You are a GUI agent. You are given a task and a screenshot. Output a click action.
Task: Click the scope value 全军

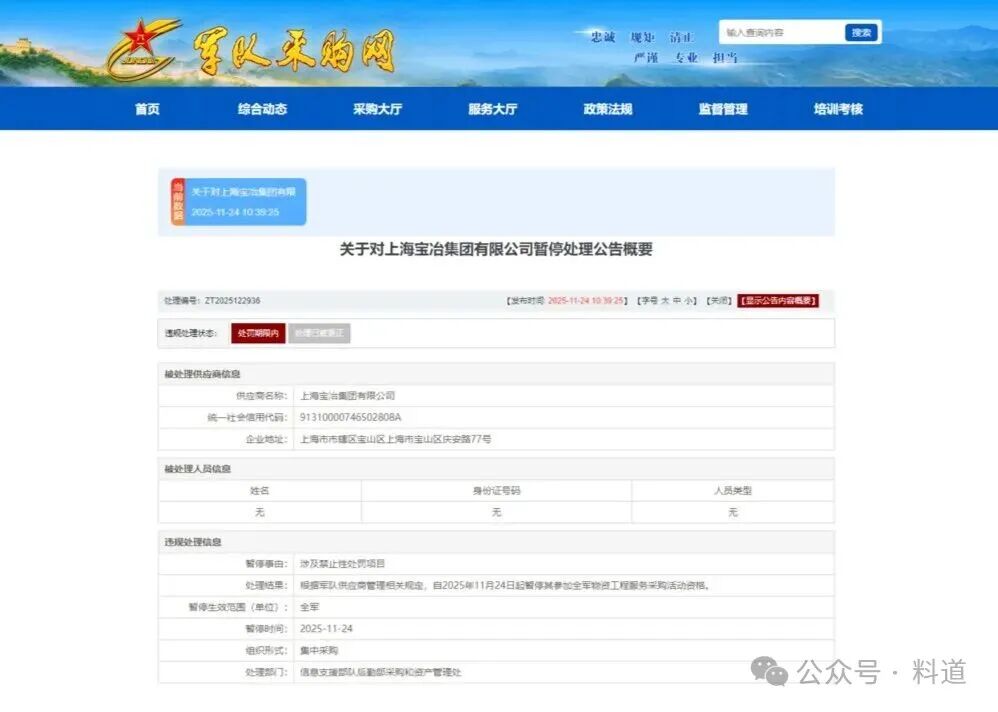click(310, 607)
